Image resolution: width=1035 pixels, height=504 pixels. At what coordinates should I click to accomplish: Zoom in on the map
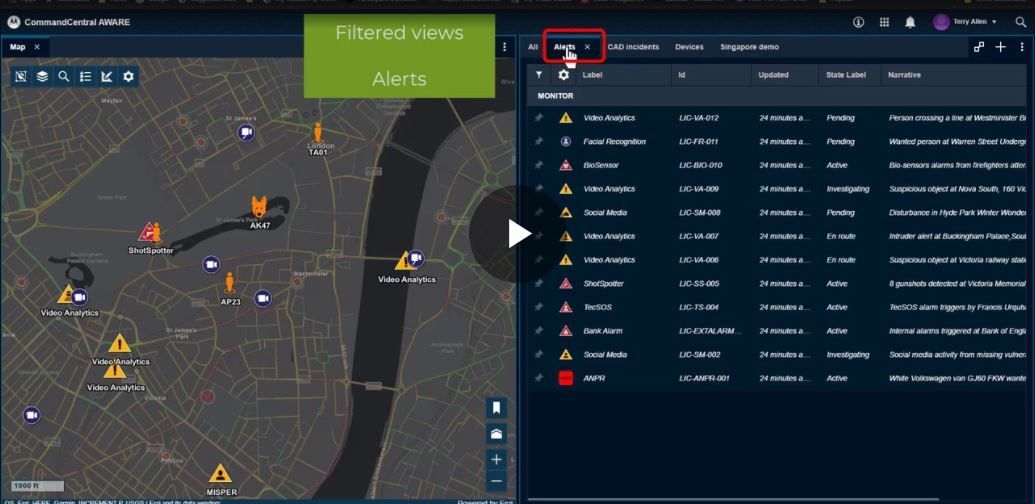(x=497, y=459)
